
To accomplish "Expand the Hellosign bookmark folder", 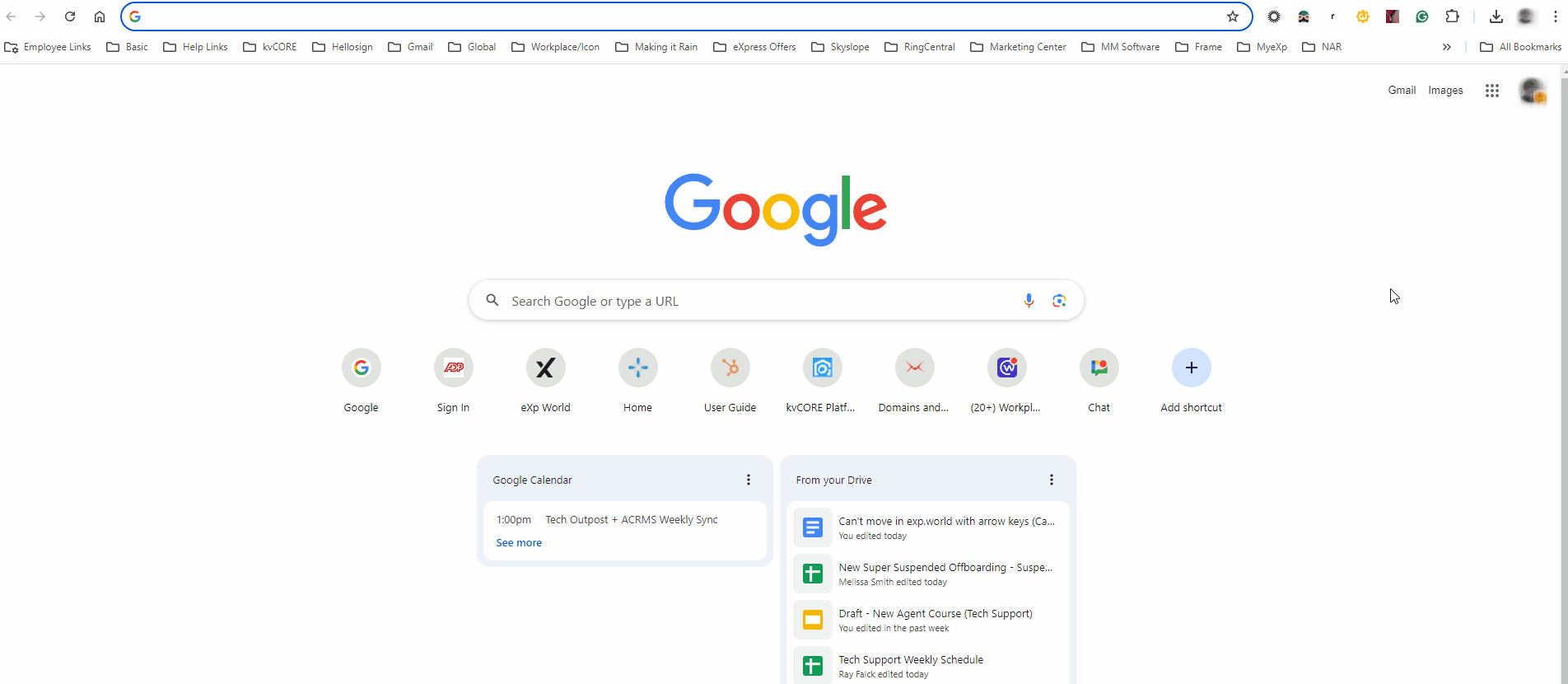I will [x=343, y=47].
